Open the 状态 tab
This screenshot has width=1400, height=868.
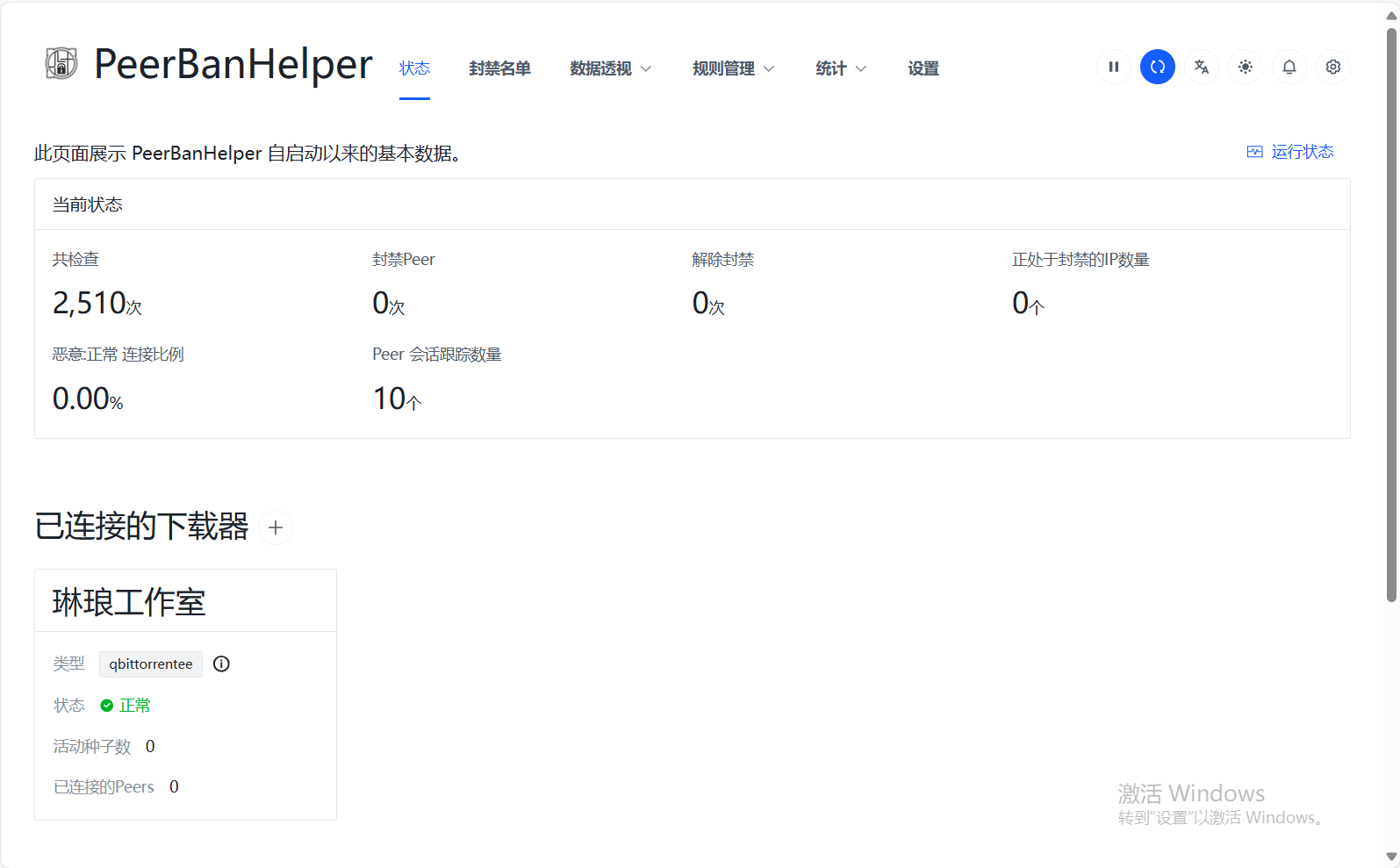(414, 68)
